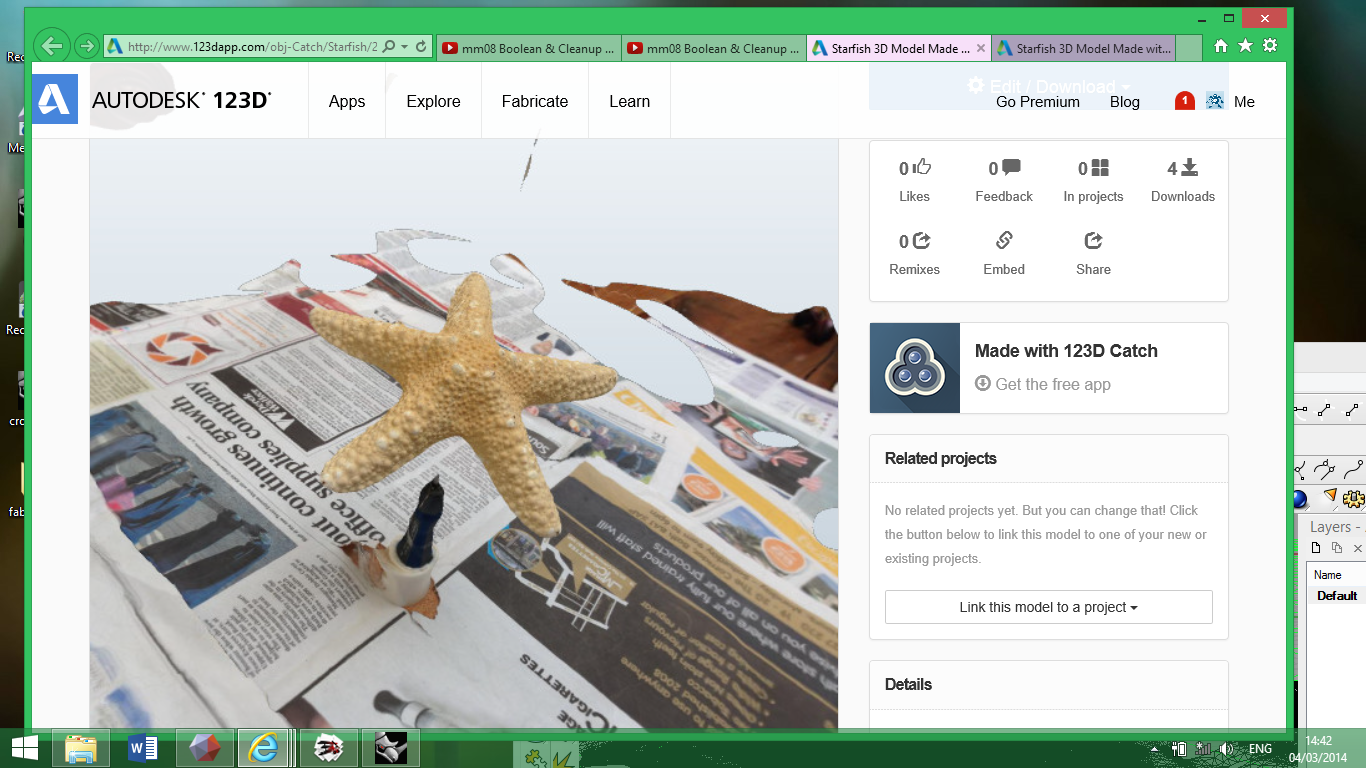Switch to the first mm08 Boolean & Cleanup tab
Image resolution: width=1366 pixels, height=768 pixels.
click(x=528, y=48)
